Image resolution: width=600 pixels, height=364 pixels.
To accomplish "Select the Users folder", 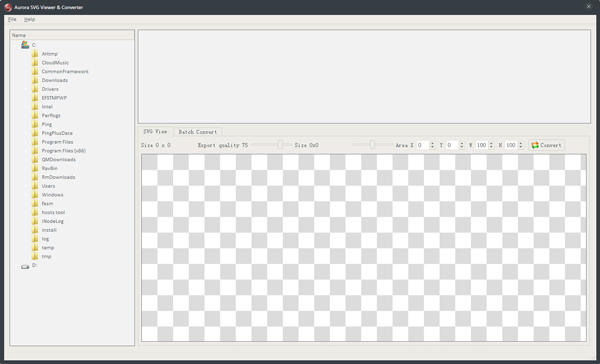I will point(48,186).
